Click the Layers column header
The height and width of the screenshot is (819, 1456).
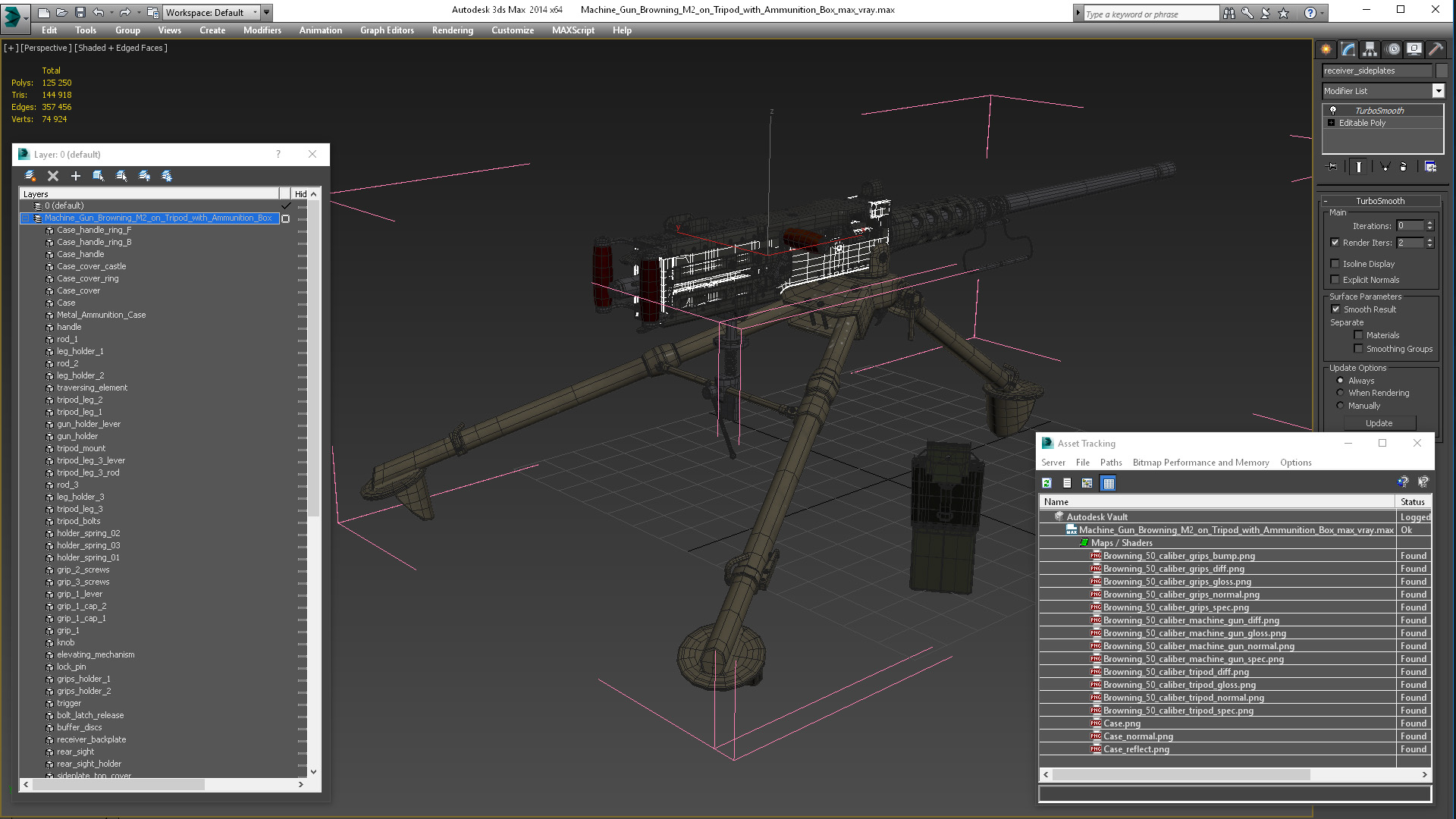click(149, 194)
